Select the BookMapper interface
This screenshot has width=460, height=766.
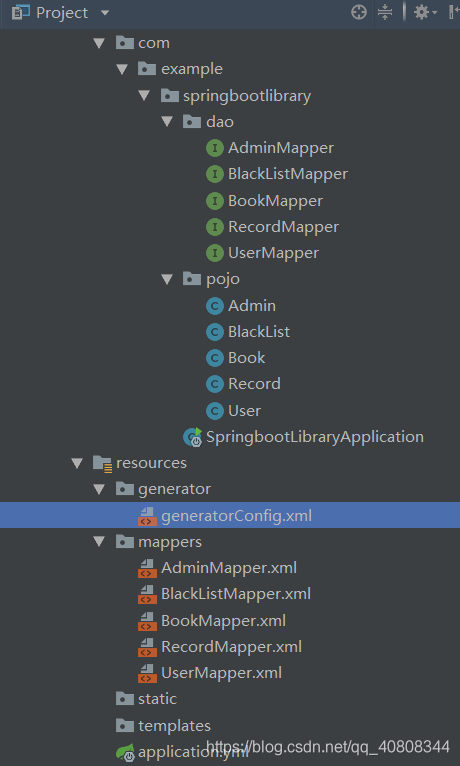[x=275, y=201]
